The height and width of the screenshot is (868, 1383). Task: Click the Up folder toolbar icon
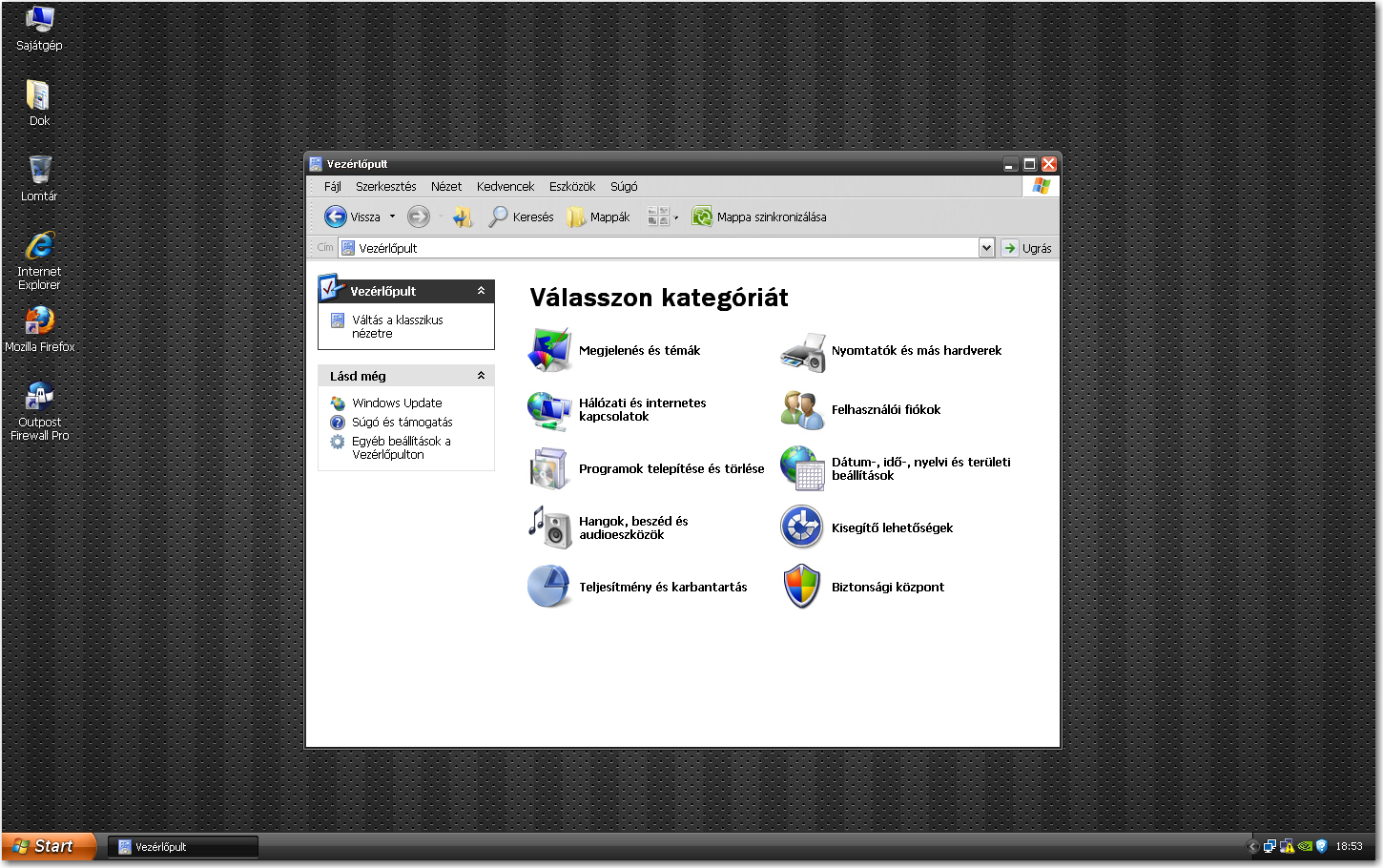463,217
